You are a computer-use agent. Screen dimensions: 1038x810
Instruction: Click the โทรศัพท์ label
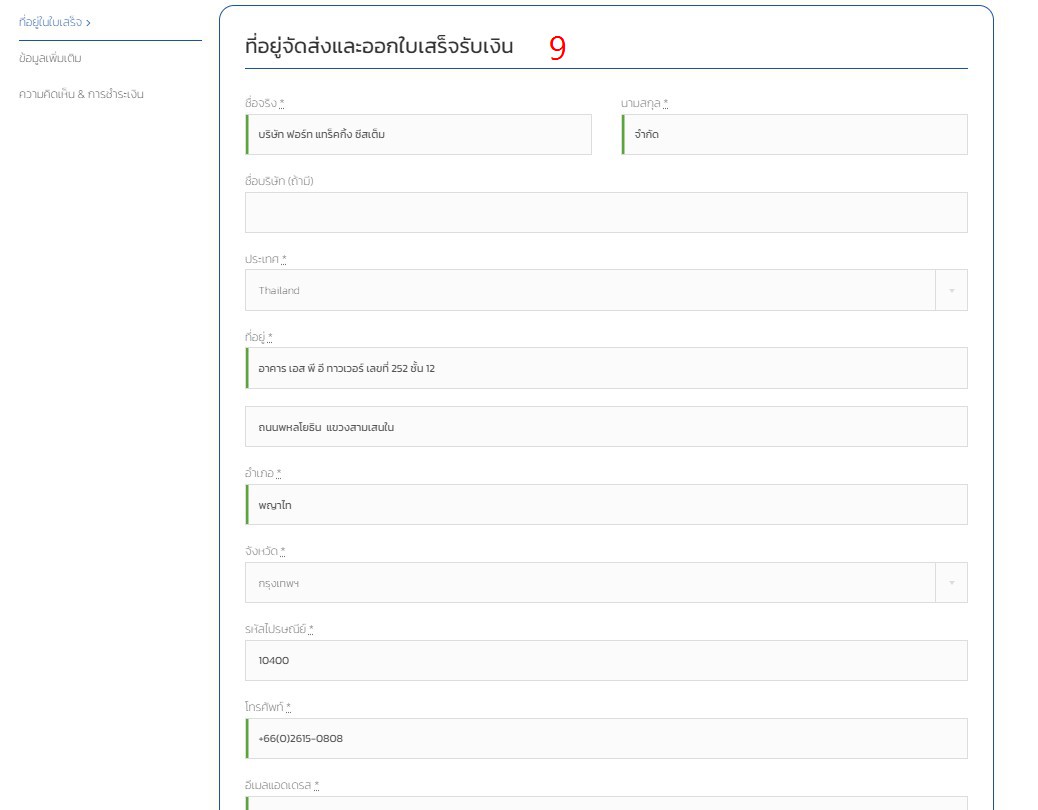(x=267, y=707)
